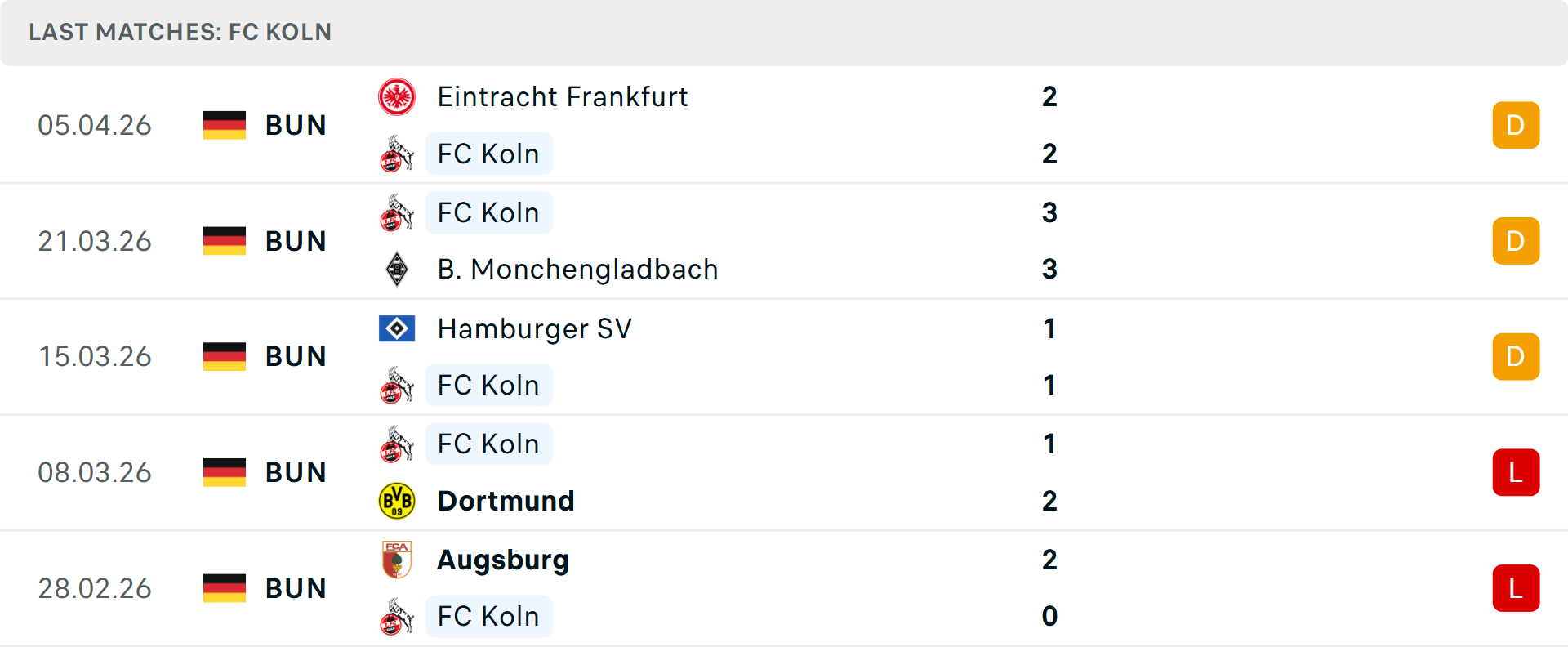Click FC Koln crest in 05.04.26 match
The height and width of the screenshot is (647, 1568).
click(x=397, y=154)
